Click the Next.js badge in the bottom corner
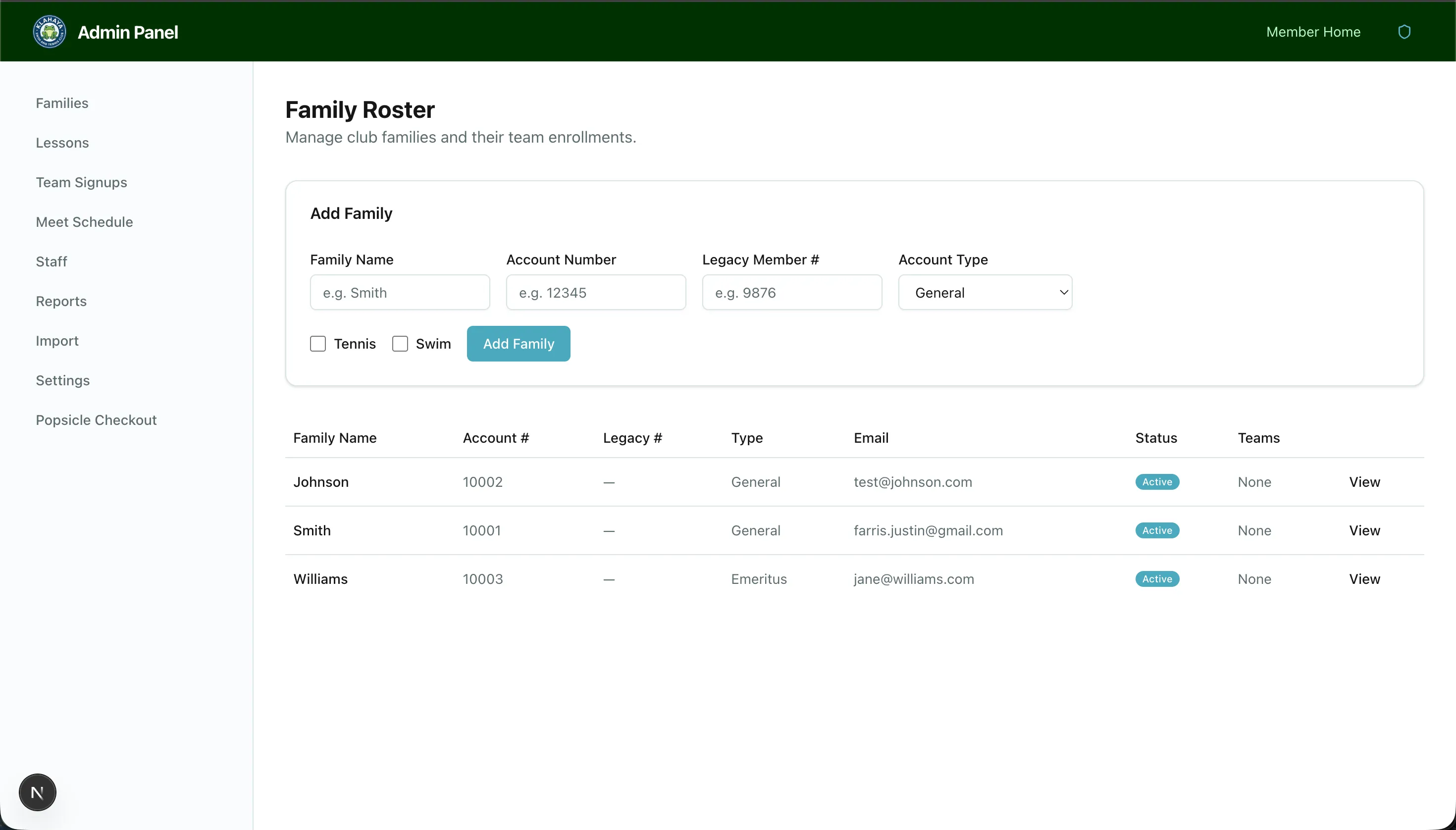 pyautogui.click(x=38, y=792)
